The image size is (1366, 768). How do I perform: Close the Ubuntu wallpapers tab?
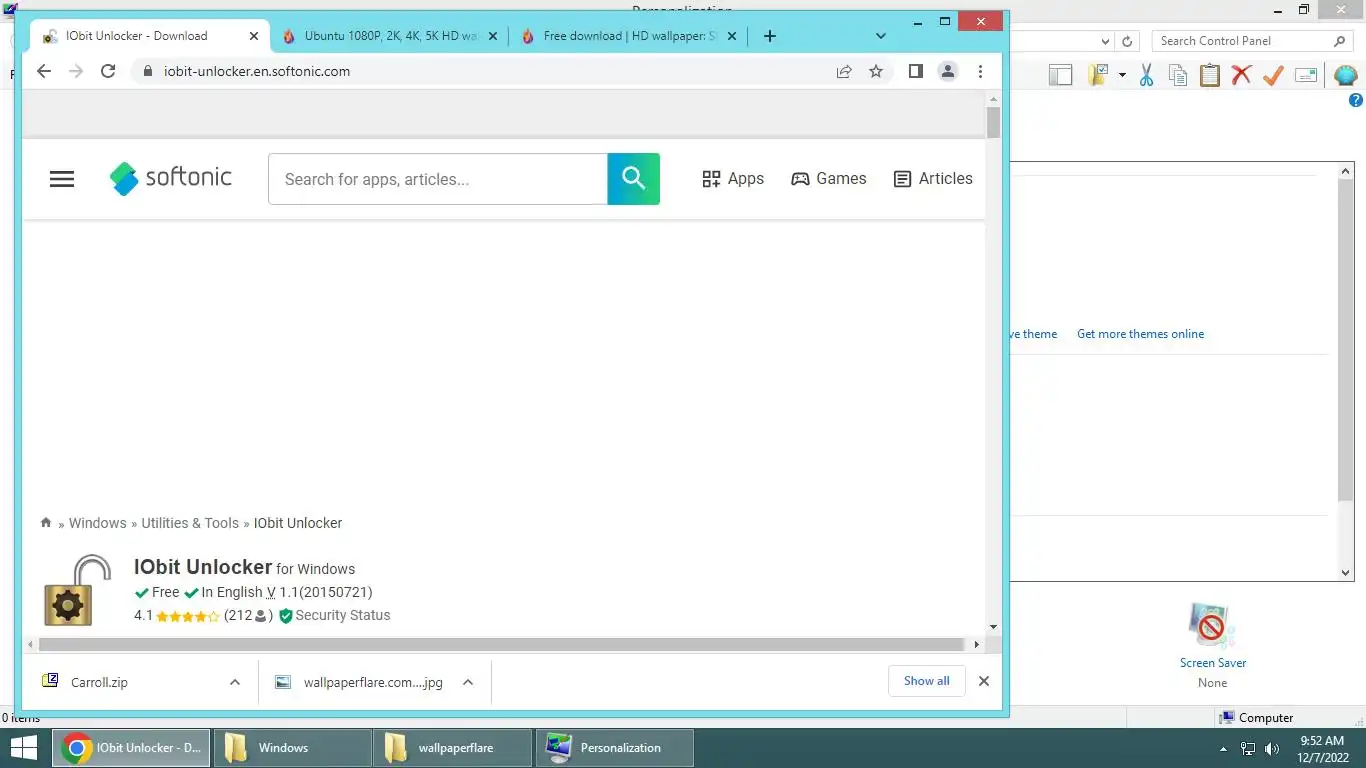point(493,36)
